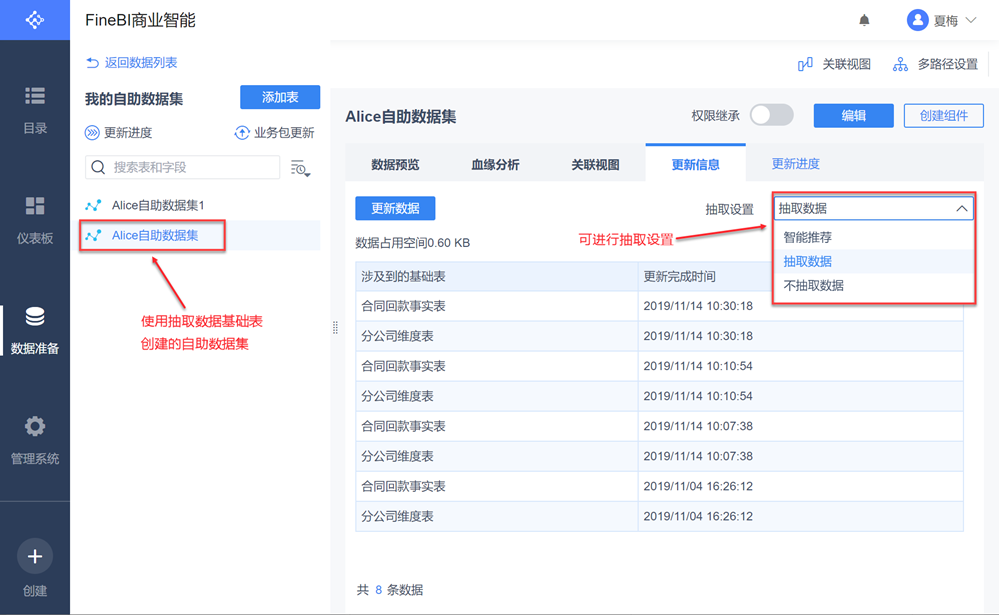
Task: Open the 仪表板 dashboard sidebar icon
Action: (34, 206)
